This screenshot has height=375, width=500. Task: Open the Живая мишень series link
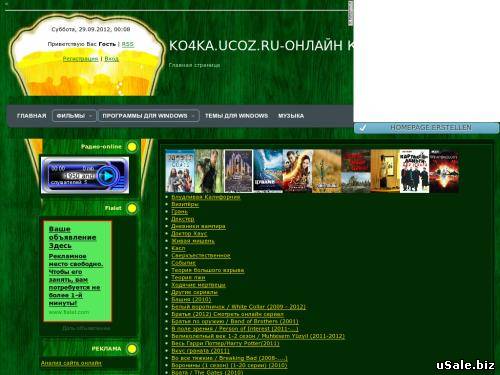point(193,241)
